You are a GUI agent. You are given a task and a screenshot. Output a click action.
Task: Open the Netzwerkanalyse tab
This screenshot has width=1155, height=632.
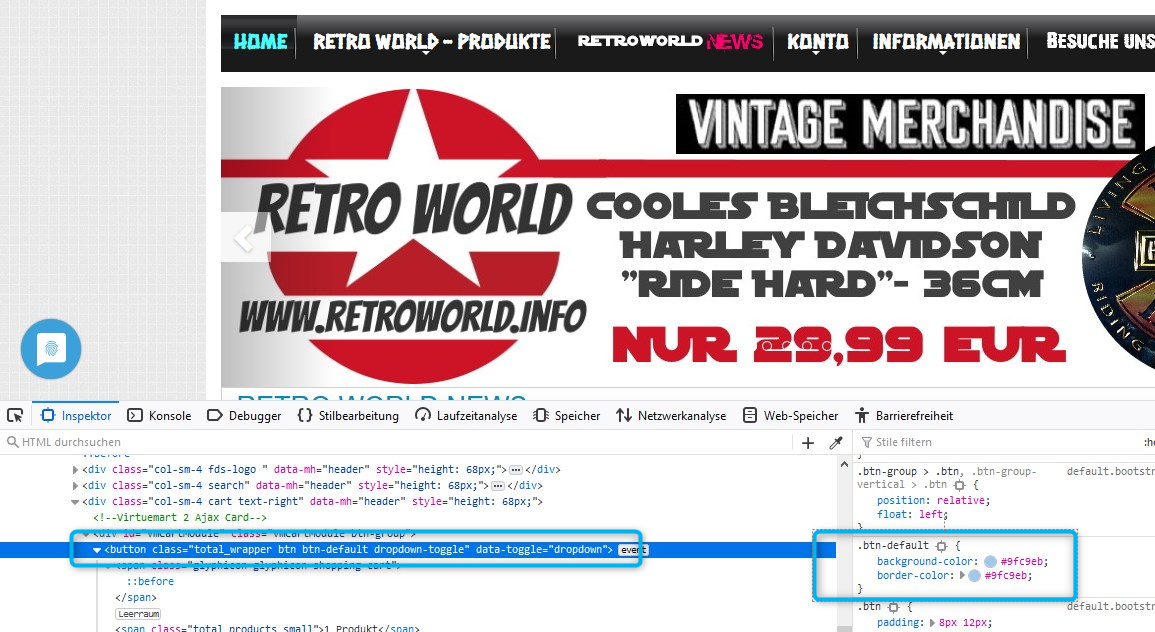[x=672, y=415]
